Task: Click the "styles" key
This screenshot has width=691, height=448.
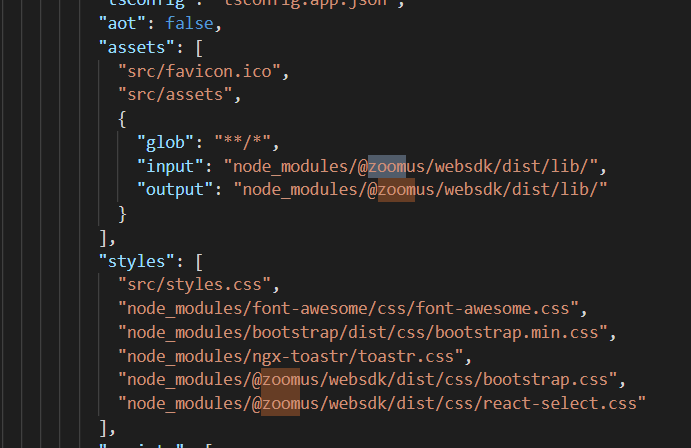Action: point(136,261)
